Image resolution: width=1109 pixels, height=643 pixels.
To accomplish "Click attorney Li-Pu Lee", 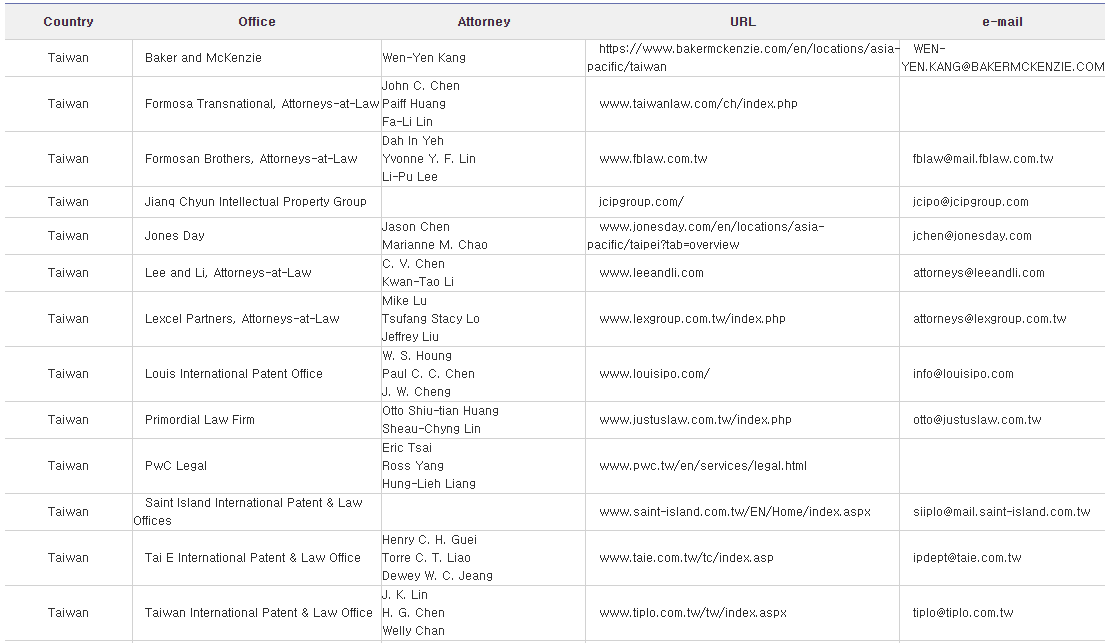I will pos(410,177).
